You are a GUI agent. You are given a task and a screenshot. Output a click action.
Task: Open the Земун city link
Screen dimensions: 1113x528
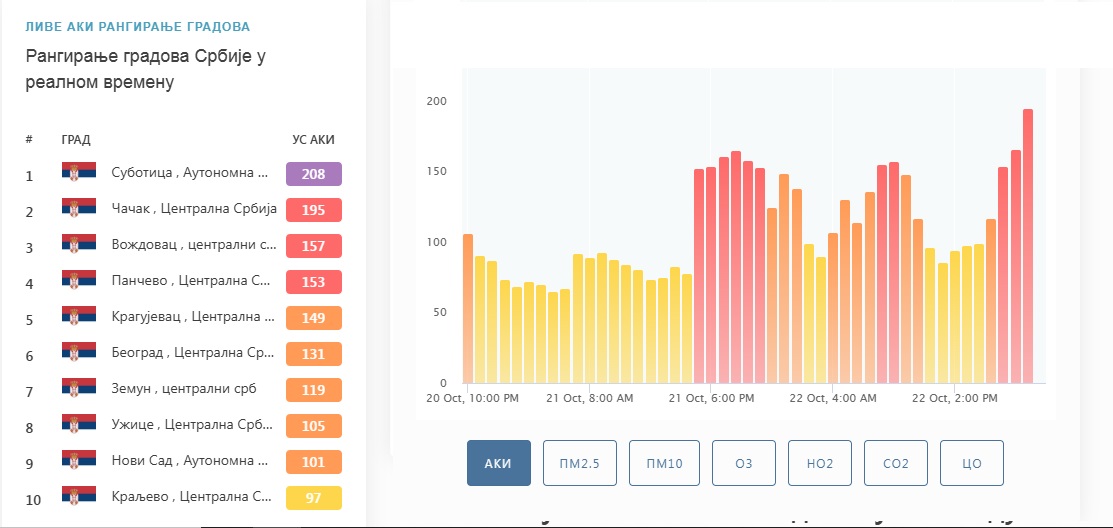(184, 389)
